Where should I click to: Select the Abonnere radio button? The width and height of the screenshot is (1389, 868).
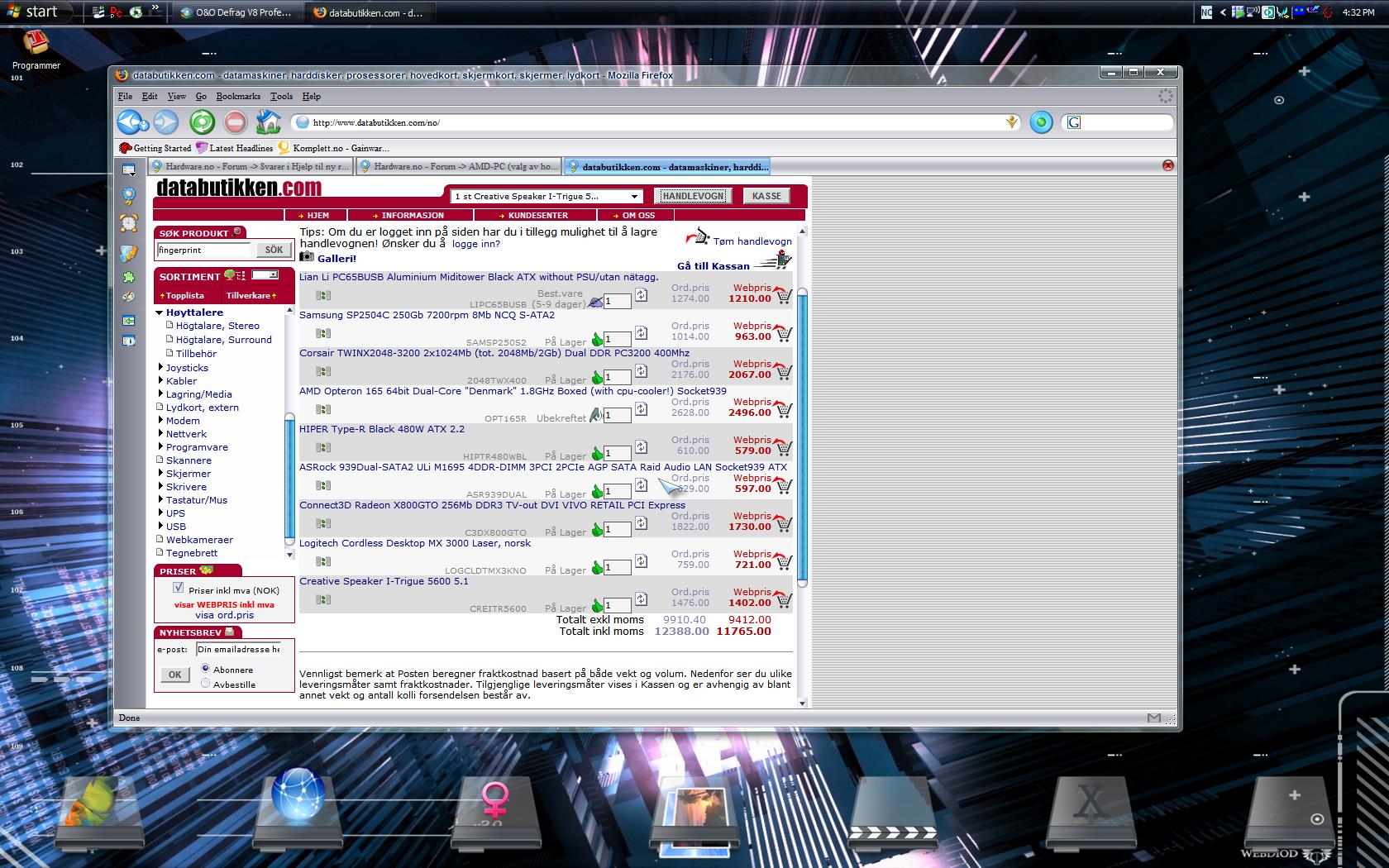click(x=206, y=668)
